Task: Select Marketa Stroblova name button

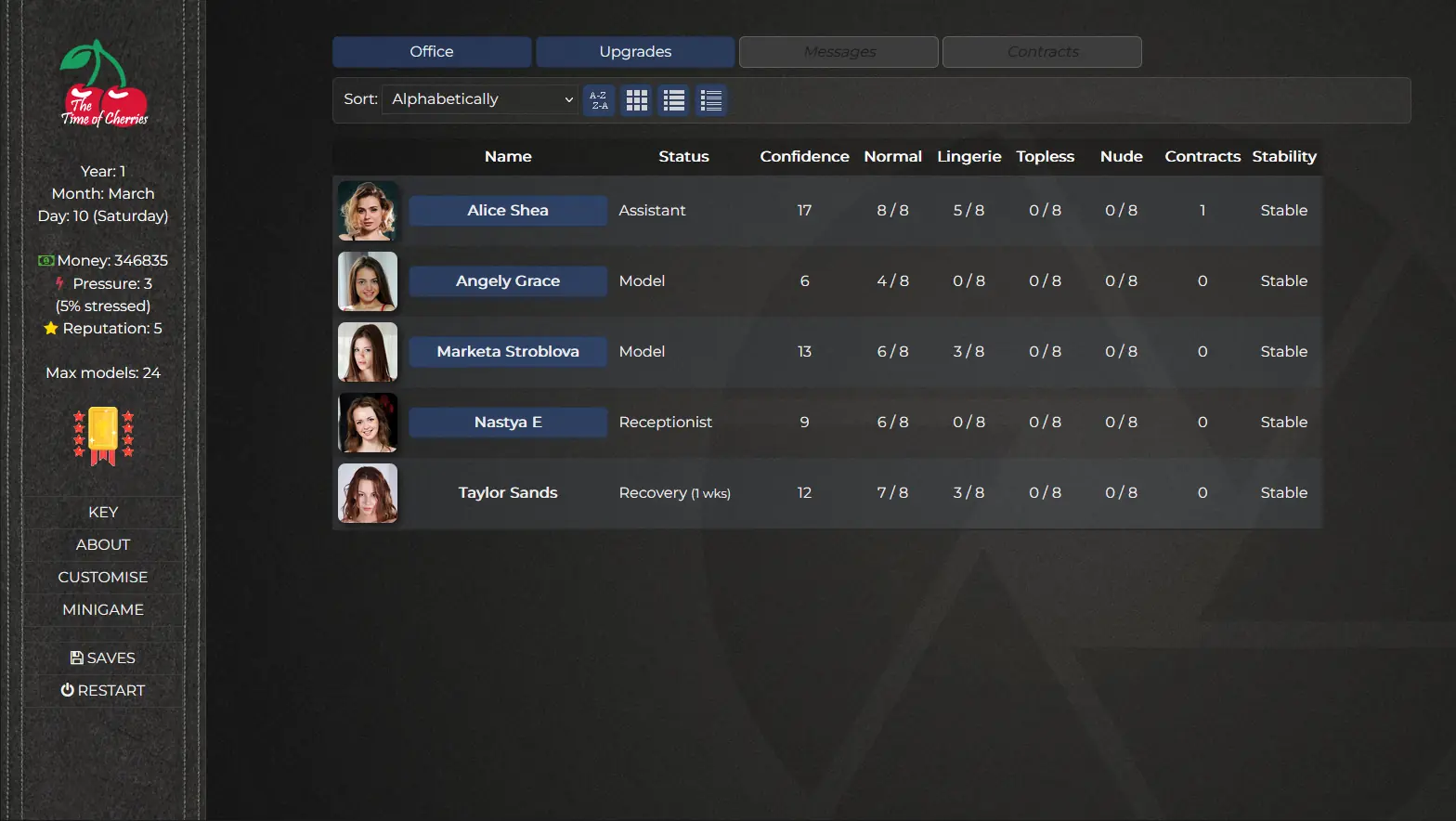Action: 508,352
